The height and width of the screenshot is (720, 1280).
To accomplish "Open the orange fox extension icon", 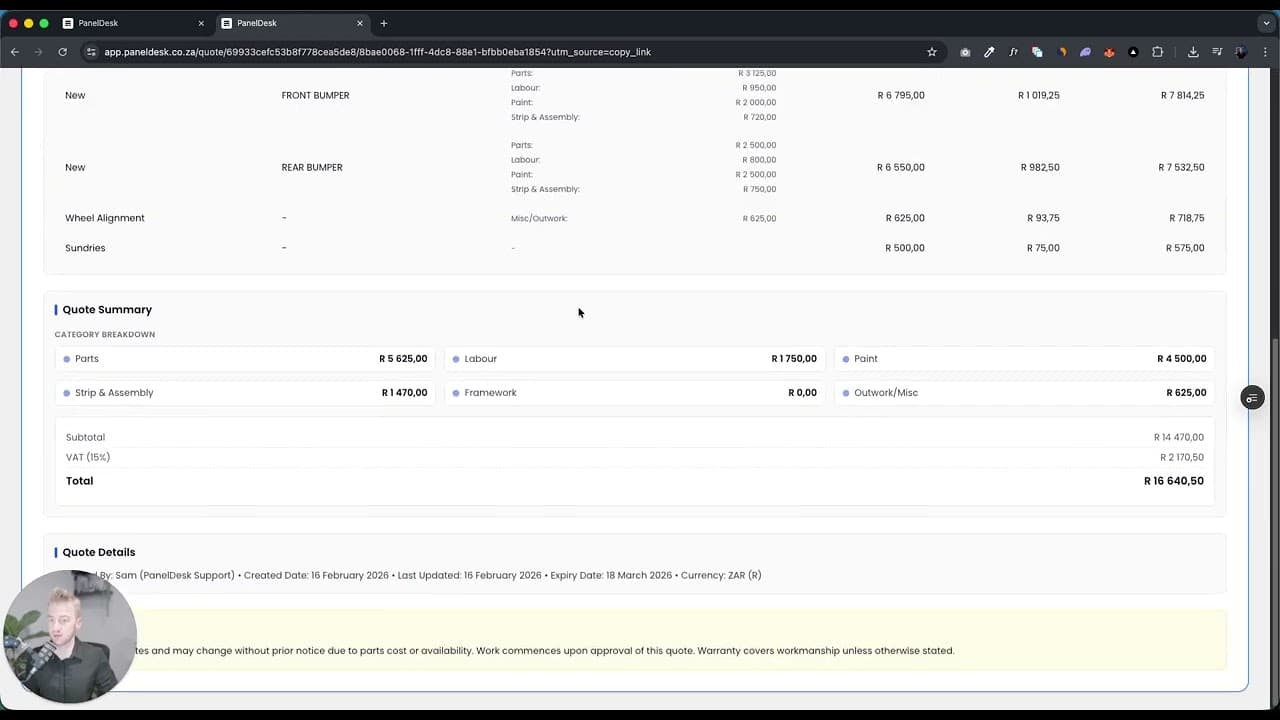I will point(1110,52).
